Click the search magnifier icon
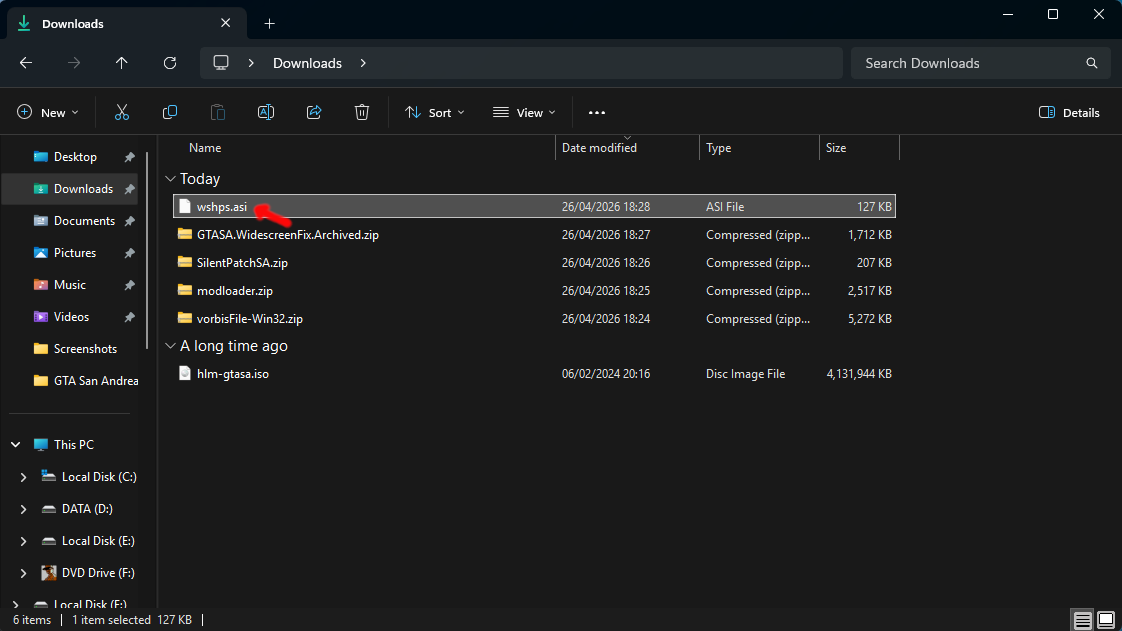1122x631 pixels. (1092, 63)
